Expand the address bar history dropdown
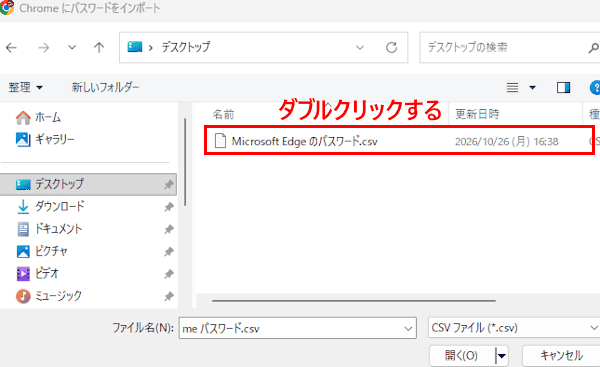This screenshot has height=367, width=600. pyautogui.click(x=360, y=48)
